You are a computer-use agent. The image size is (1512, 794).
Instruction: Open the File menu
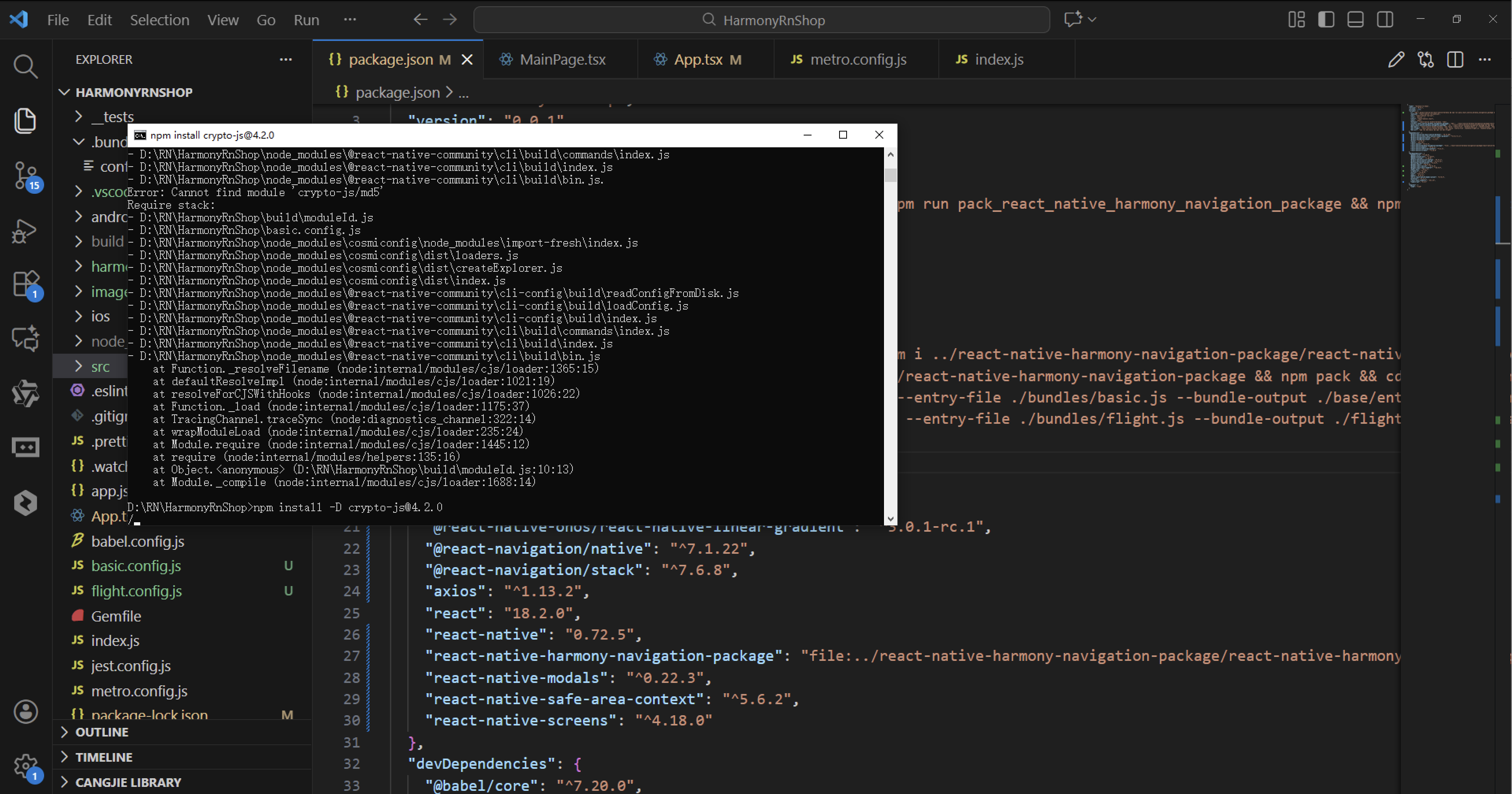[58, 19]
